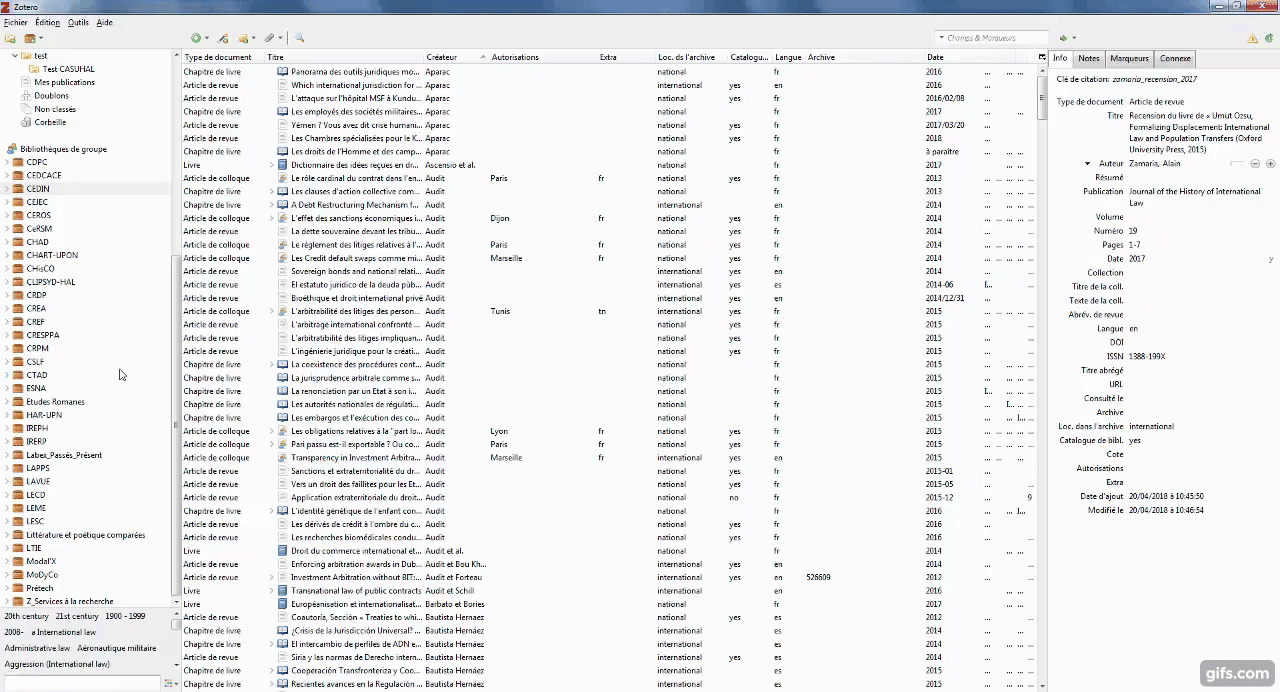Click the New Collection folder icon

10,38
